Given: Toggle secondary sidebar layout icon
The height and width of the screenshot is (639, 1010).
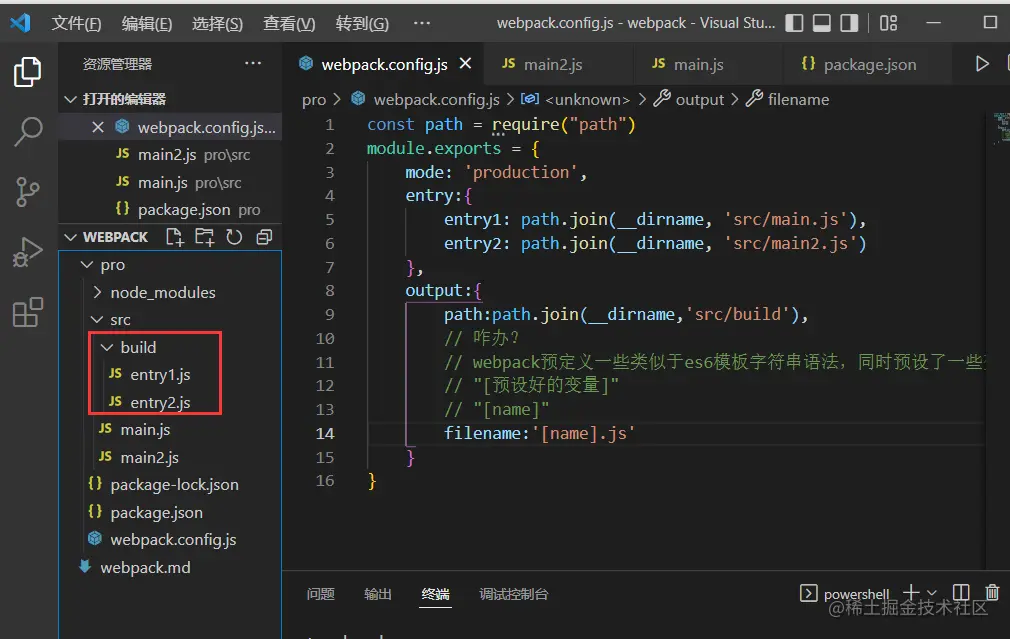Looking at the screenshot, I should [x=849, y=23].
